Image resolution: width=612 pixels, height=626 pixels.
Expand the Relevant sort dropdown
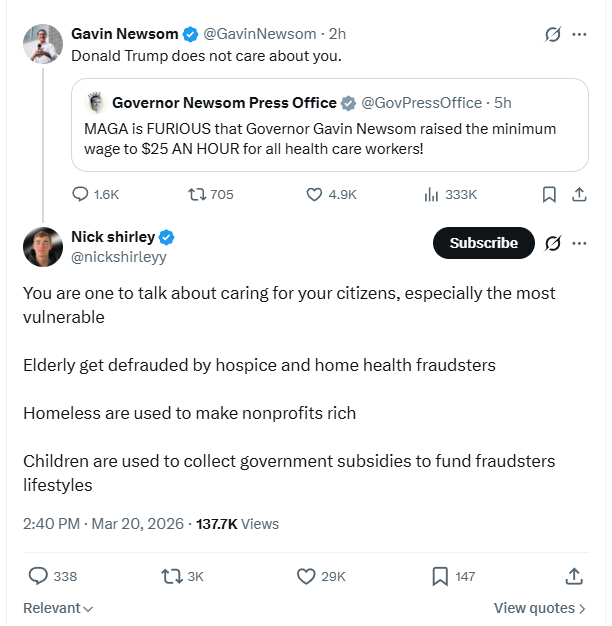(x=58, y=608)
